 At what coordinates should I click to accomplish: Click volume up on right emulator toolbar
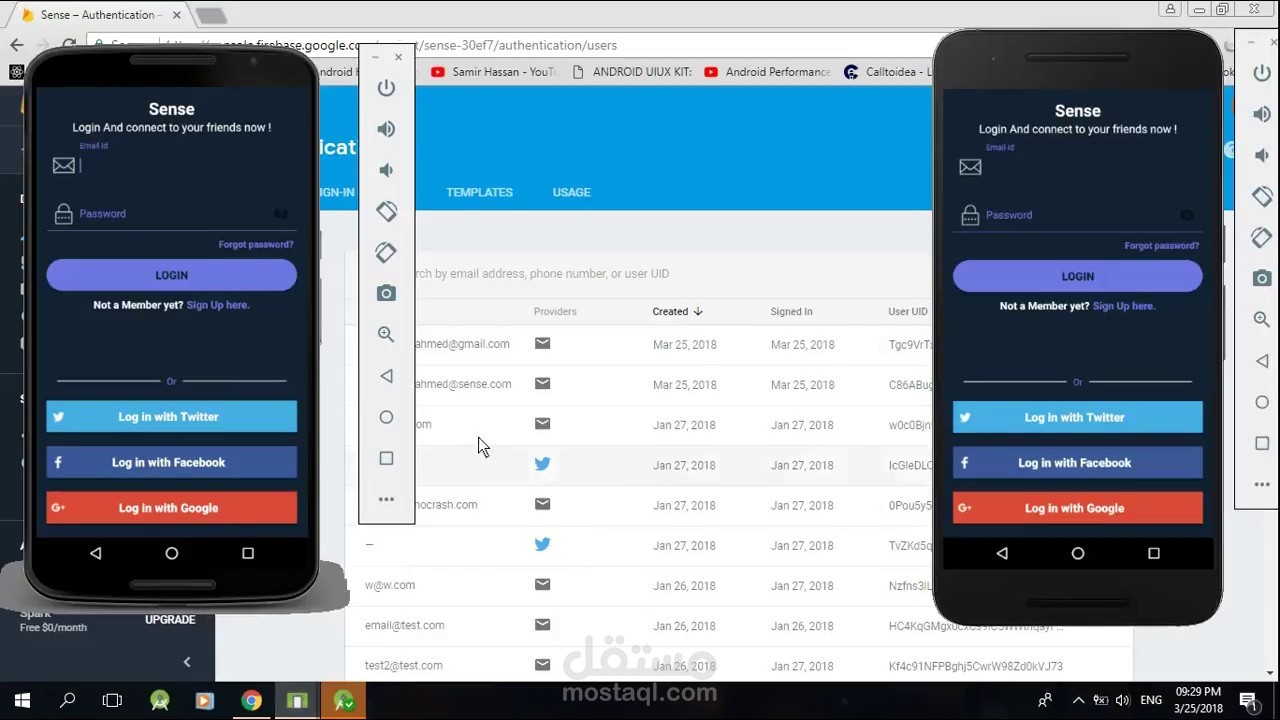click(1262, 114)
